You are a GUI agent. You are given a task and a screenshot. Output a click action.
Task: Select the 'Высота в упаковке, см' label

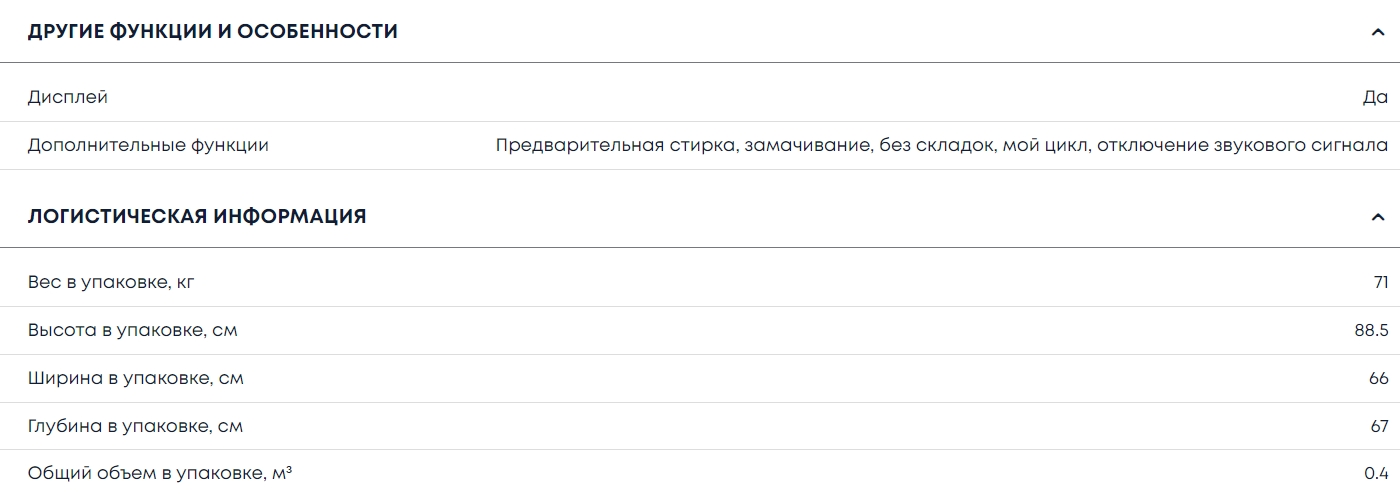(133, 331)
